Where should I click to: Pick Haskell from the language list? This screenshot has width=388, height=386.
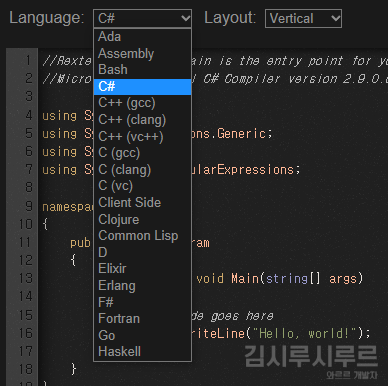pos(142,352)
